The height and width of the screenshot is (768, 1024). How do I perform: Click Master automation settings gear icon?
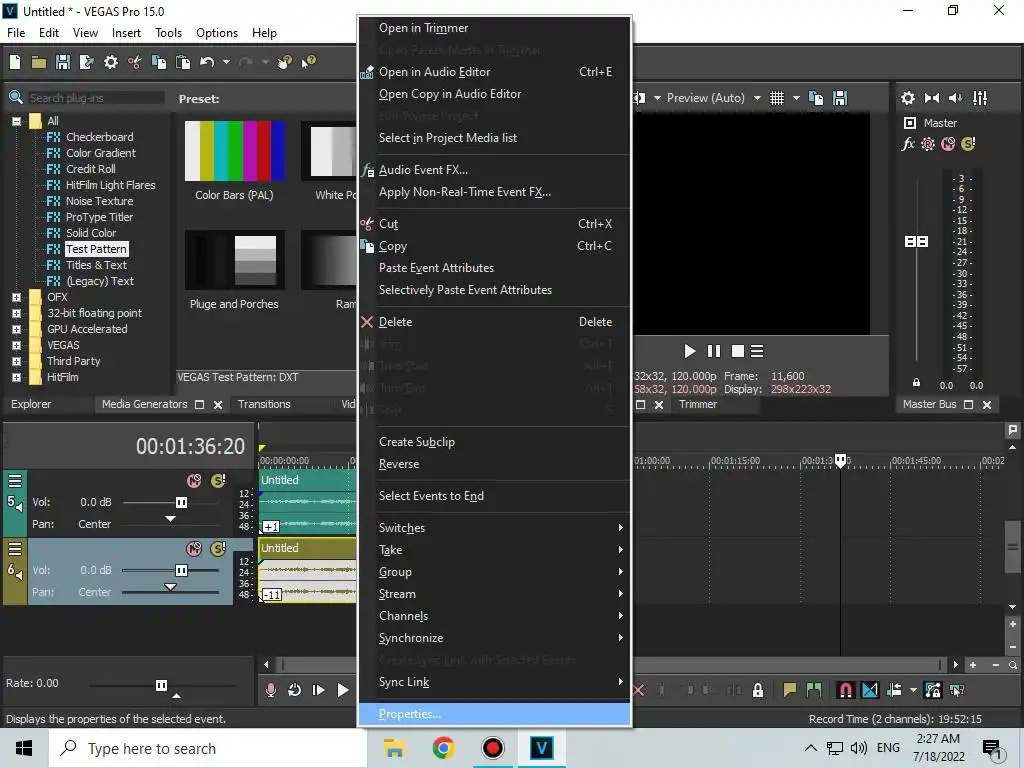tap(928, 144)
